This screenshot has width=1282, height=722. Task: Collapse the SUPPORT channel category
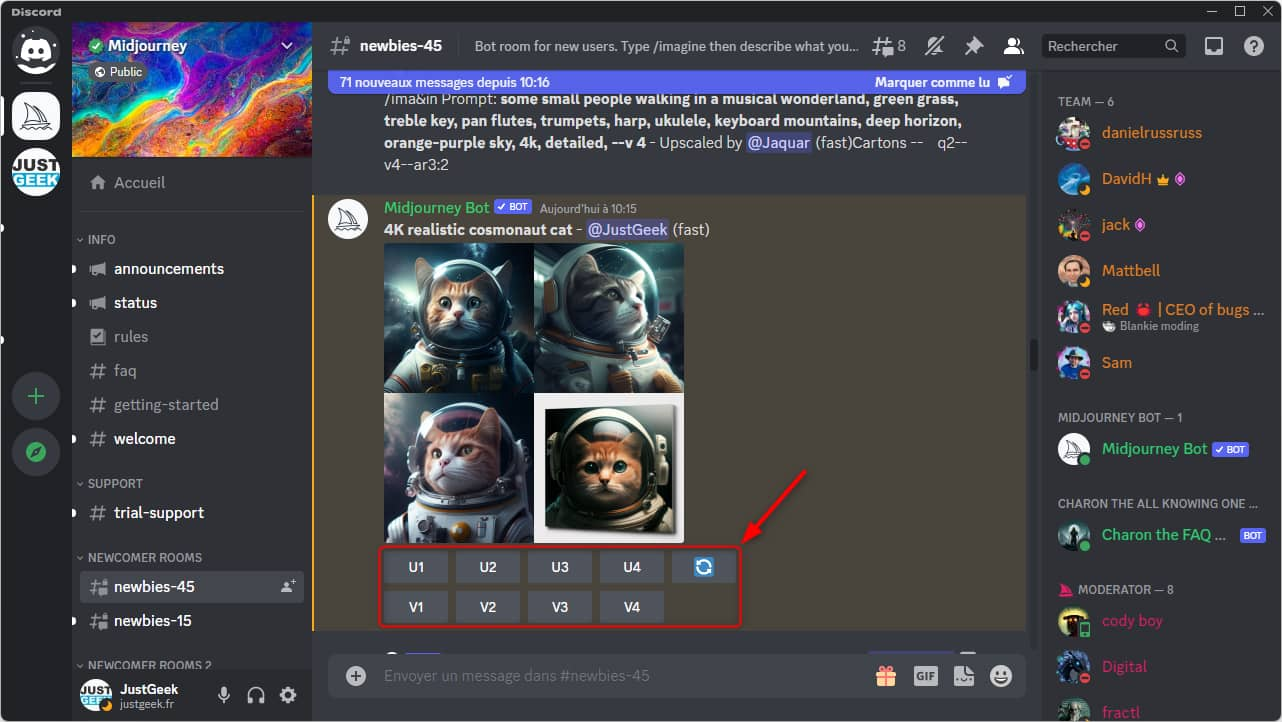(115, 484)
